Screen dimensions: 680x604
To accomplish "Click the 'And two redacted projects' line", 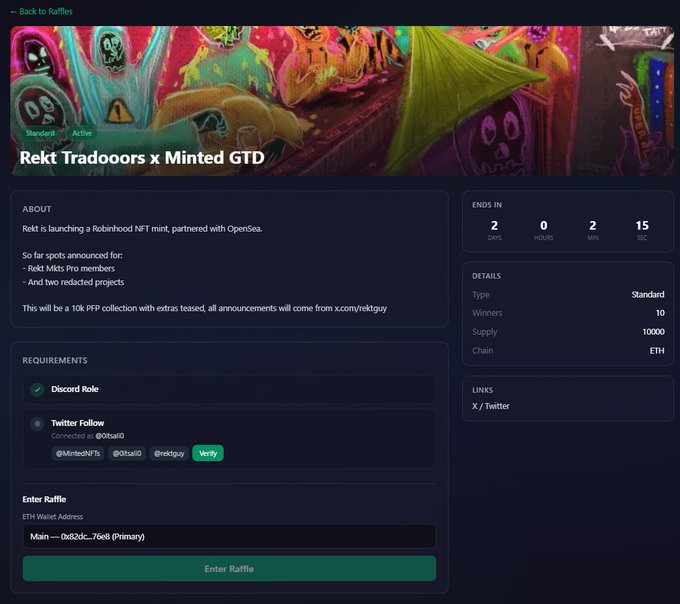I will coord(73,282).
